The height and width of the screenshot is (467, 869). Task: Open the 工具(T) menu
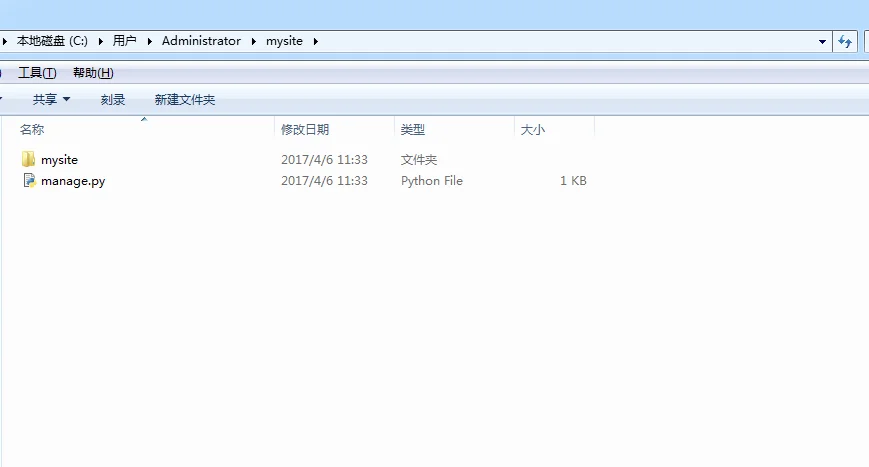pos(37,73)
